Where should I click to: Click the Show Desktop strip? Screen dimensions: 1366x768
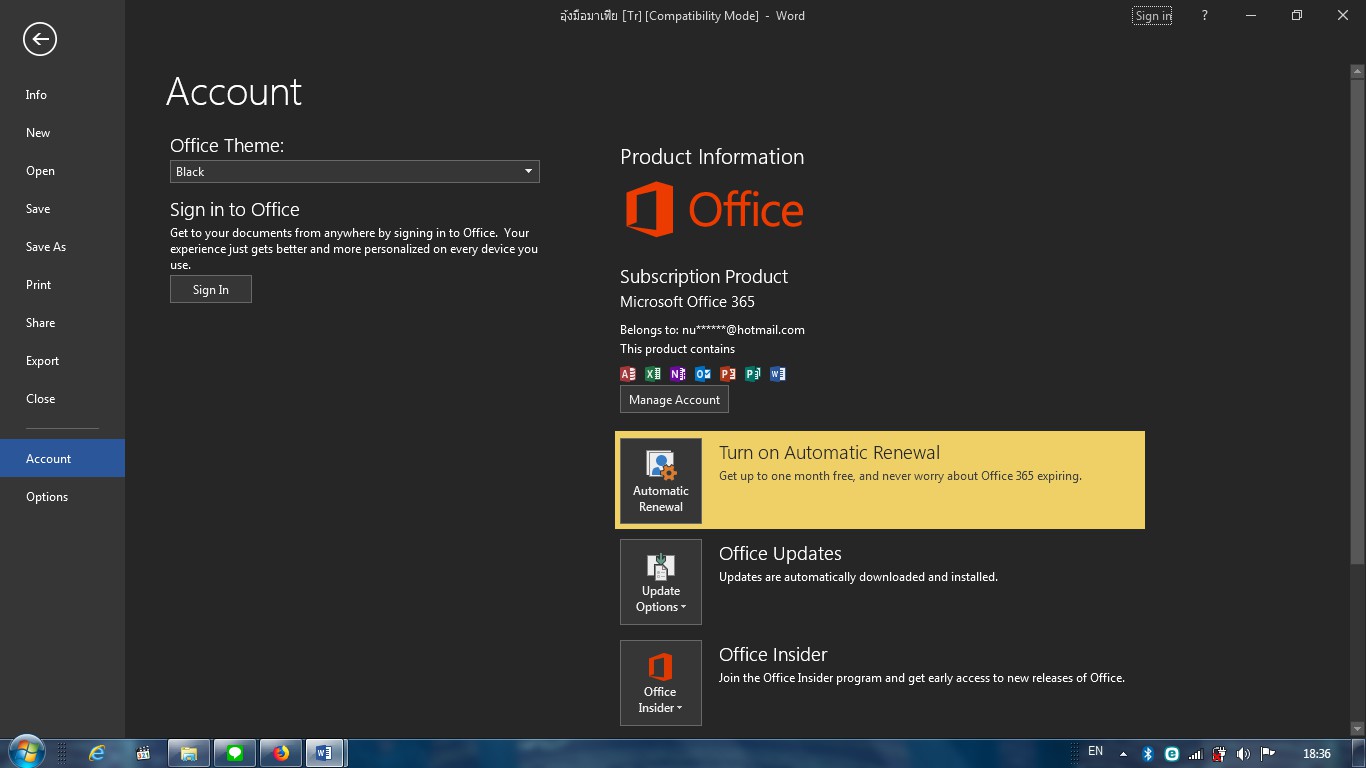(1359, 753)
